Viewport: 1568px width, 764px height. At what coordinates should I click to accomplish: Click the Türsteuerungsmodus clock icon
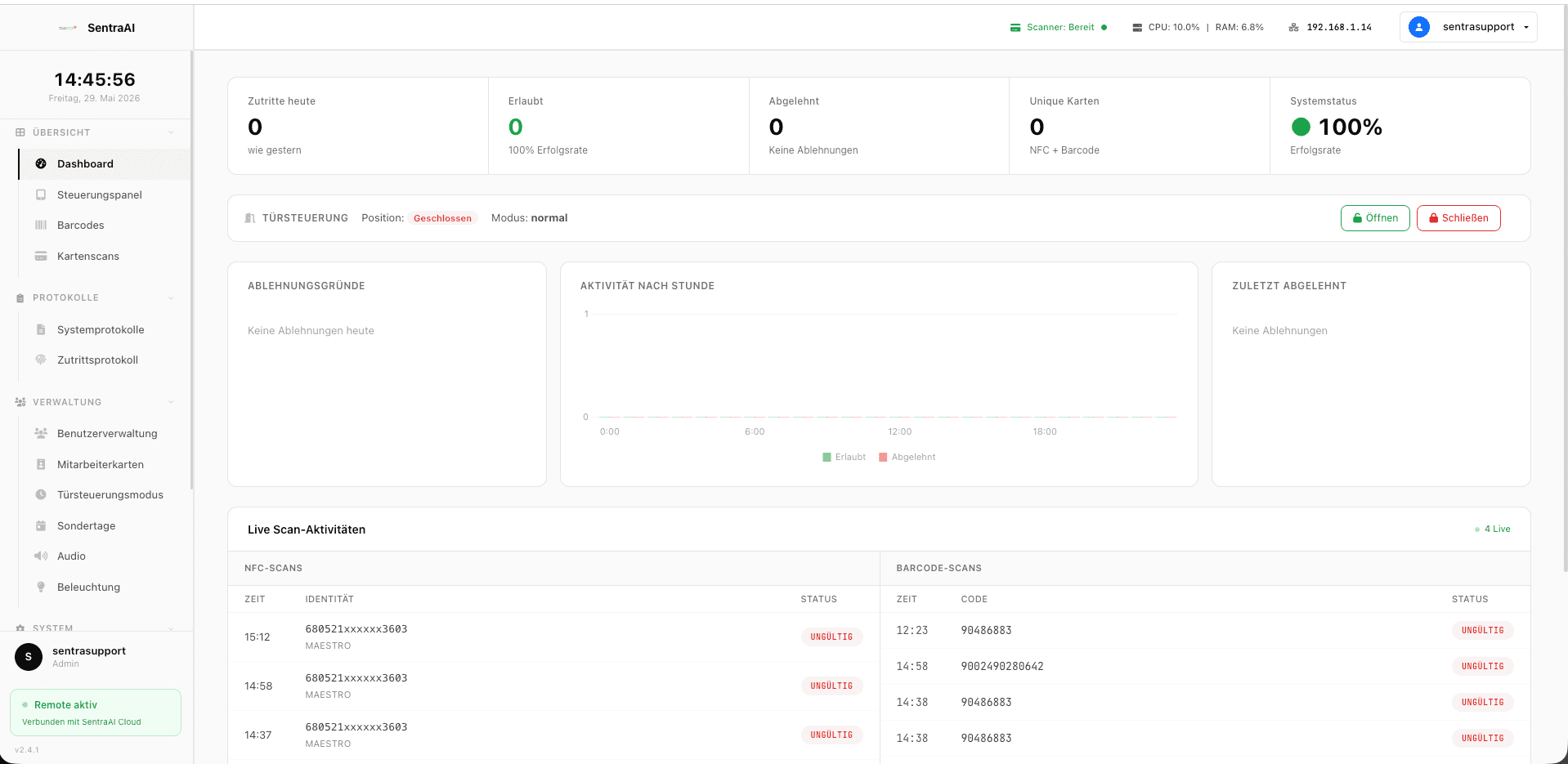[41, 494]
